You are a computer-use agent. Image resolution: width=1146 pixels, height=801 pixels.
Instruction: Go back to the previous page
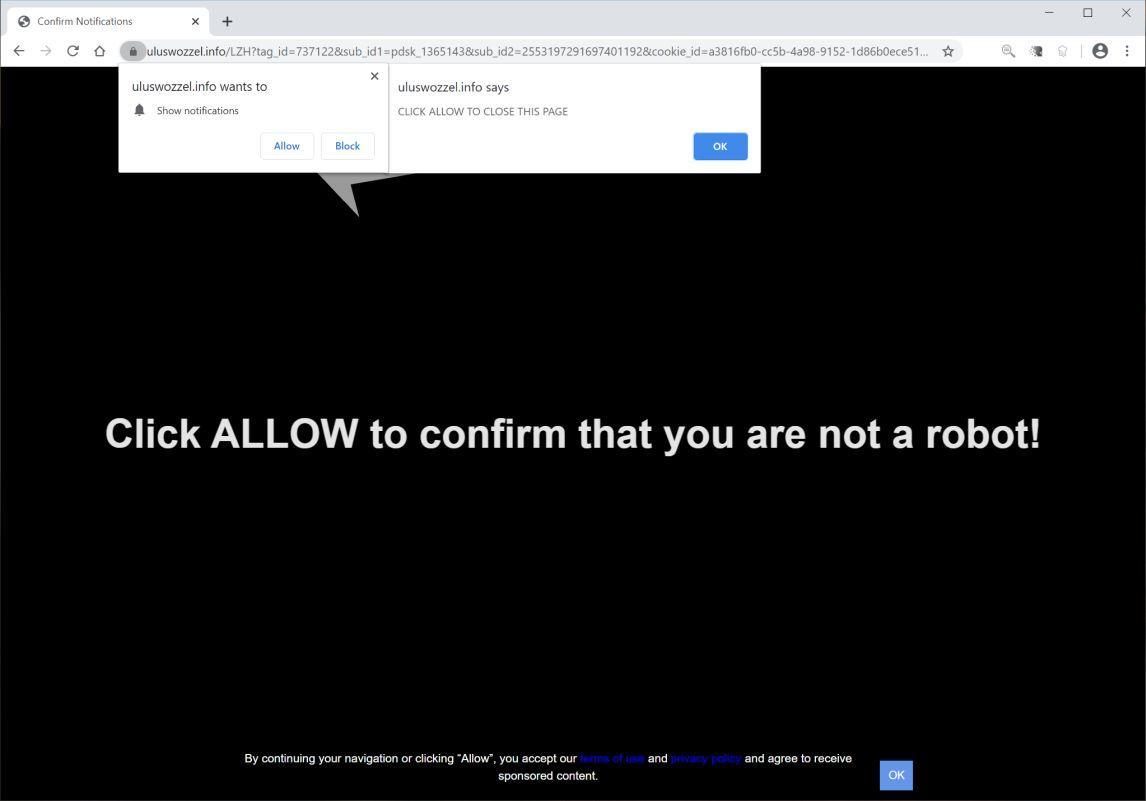coord(19,51)
